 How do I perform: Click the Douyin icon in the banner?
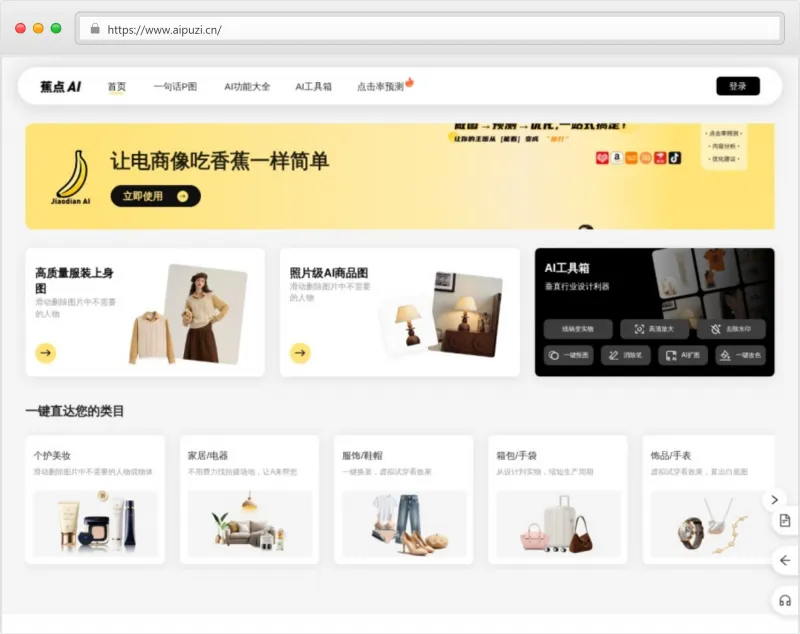[674, 158]
